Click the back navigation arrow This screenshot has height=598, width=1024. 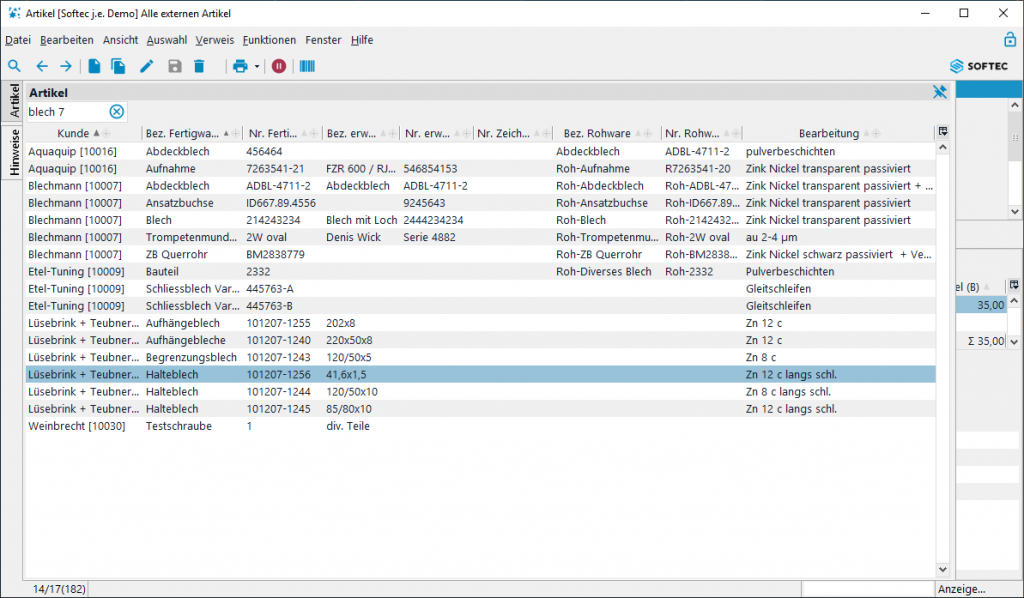click(x=41, y=65)
